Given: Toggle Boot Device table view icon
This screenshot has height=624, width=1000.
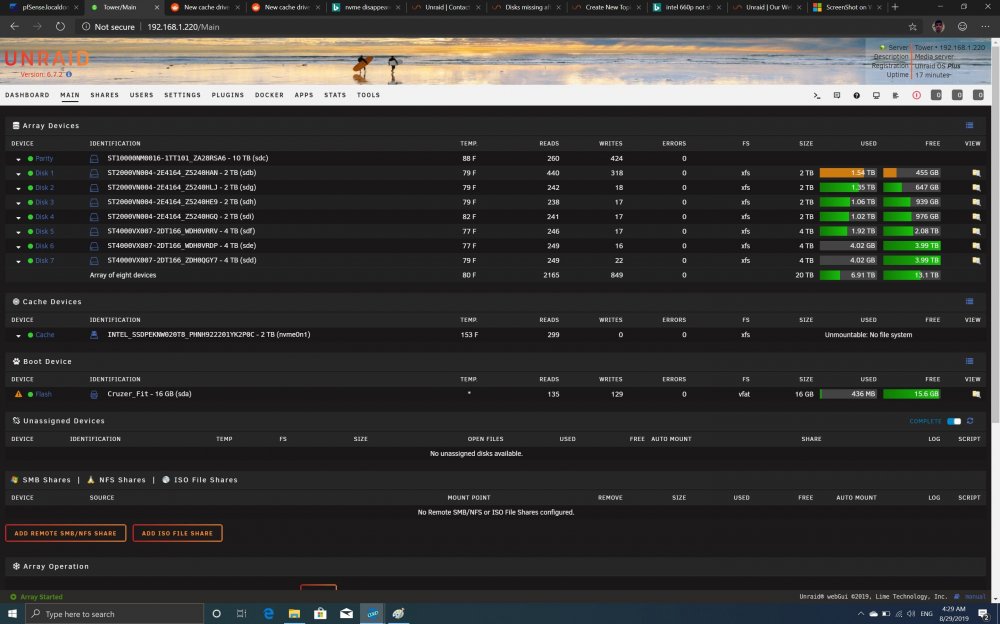Looking at the screenshot, I should click(969, 361).
